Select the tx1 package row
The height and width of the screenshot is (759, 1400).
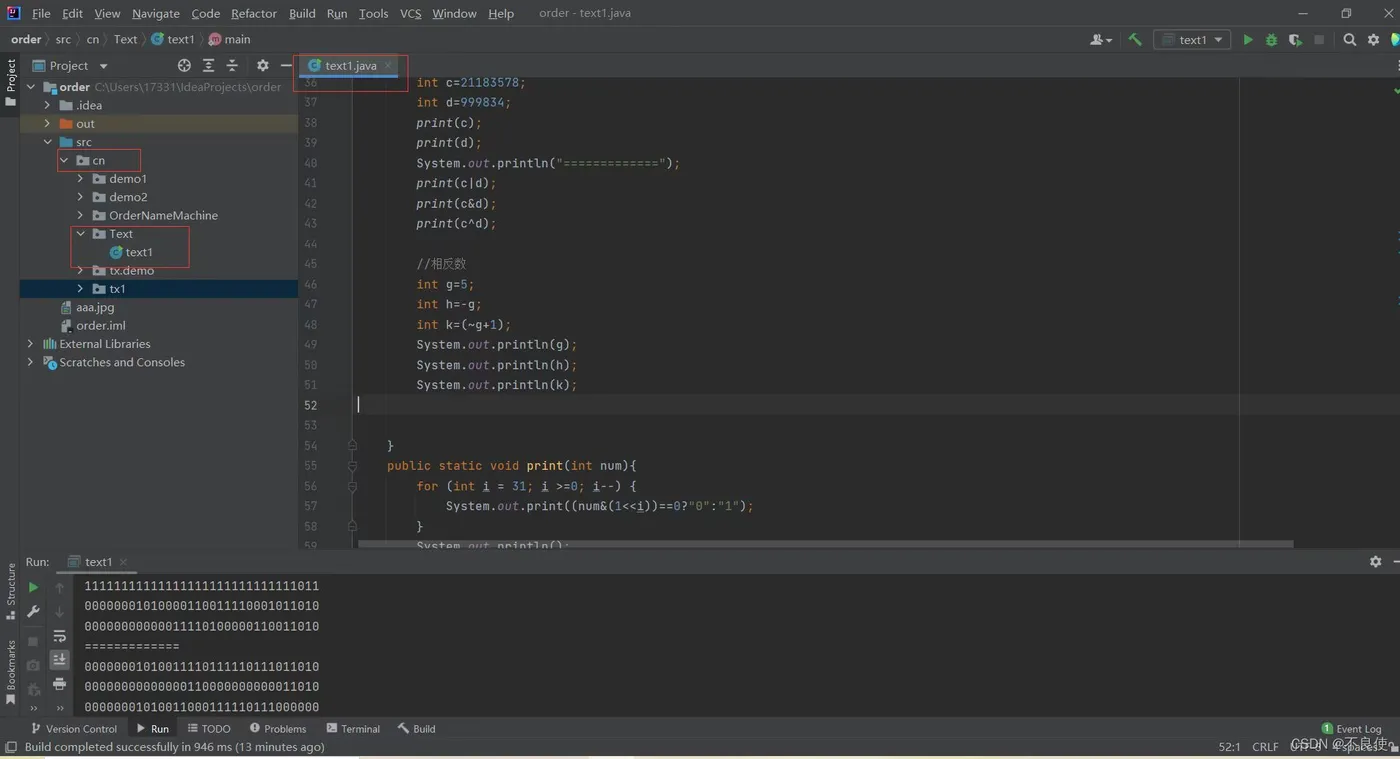[159, 289]
